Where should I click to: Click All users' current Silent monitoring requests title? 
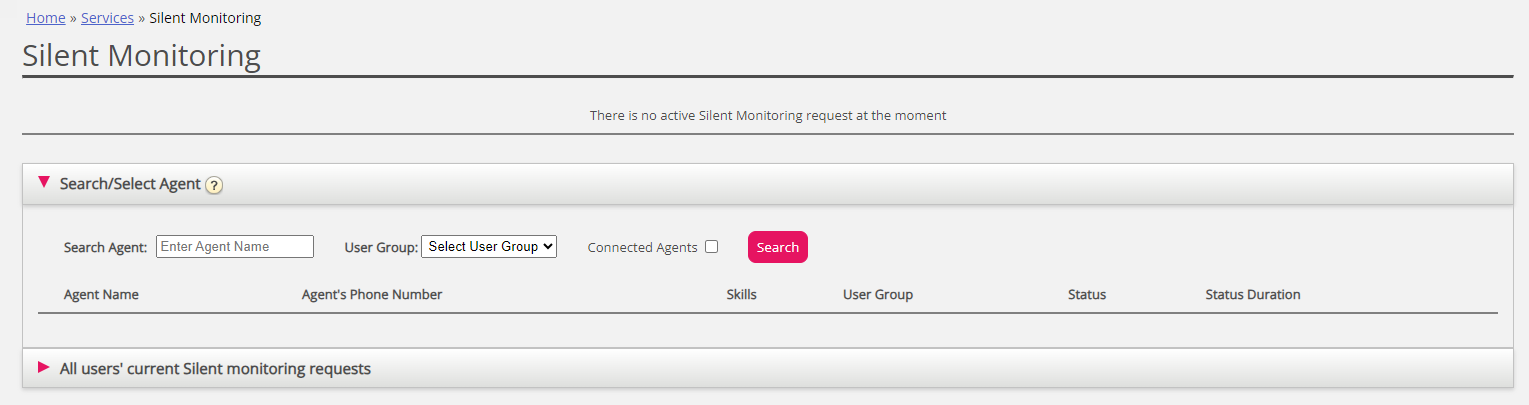coord(215,369)
